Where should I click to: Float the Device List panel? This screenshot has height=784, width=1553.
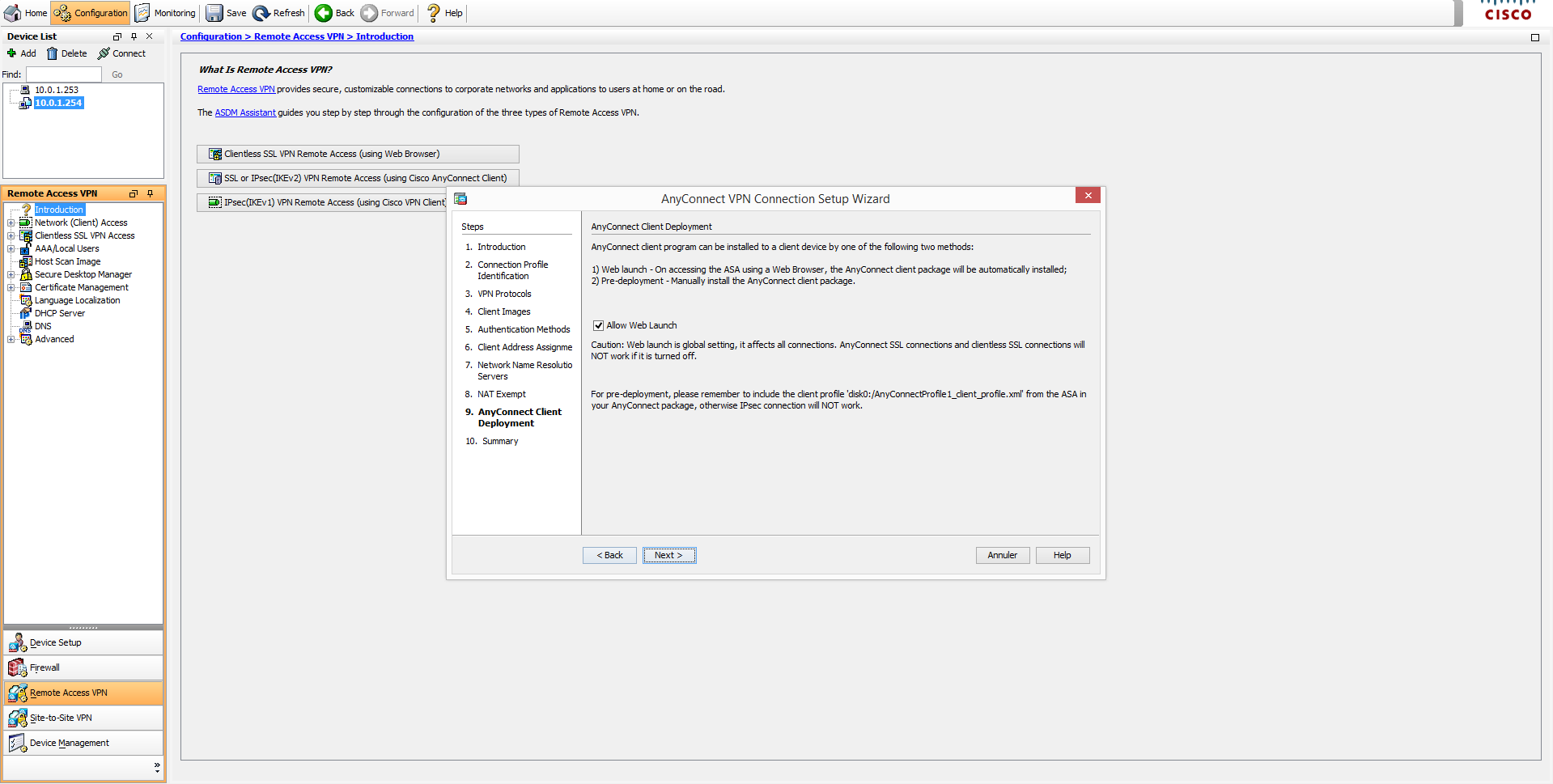tap(117, 36)
